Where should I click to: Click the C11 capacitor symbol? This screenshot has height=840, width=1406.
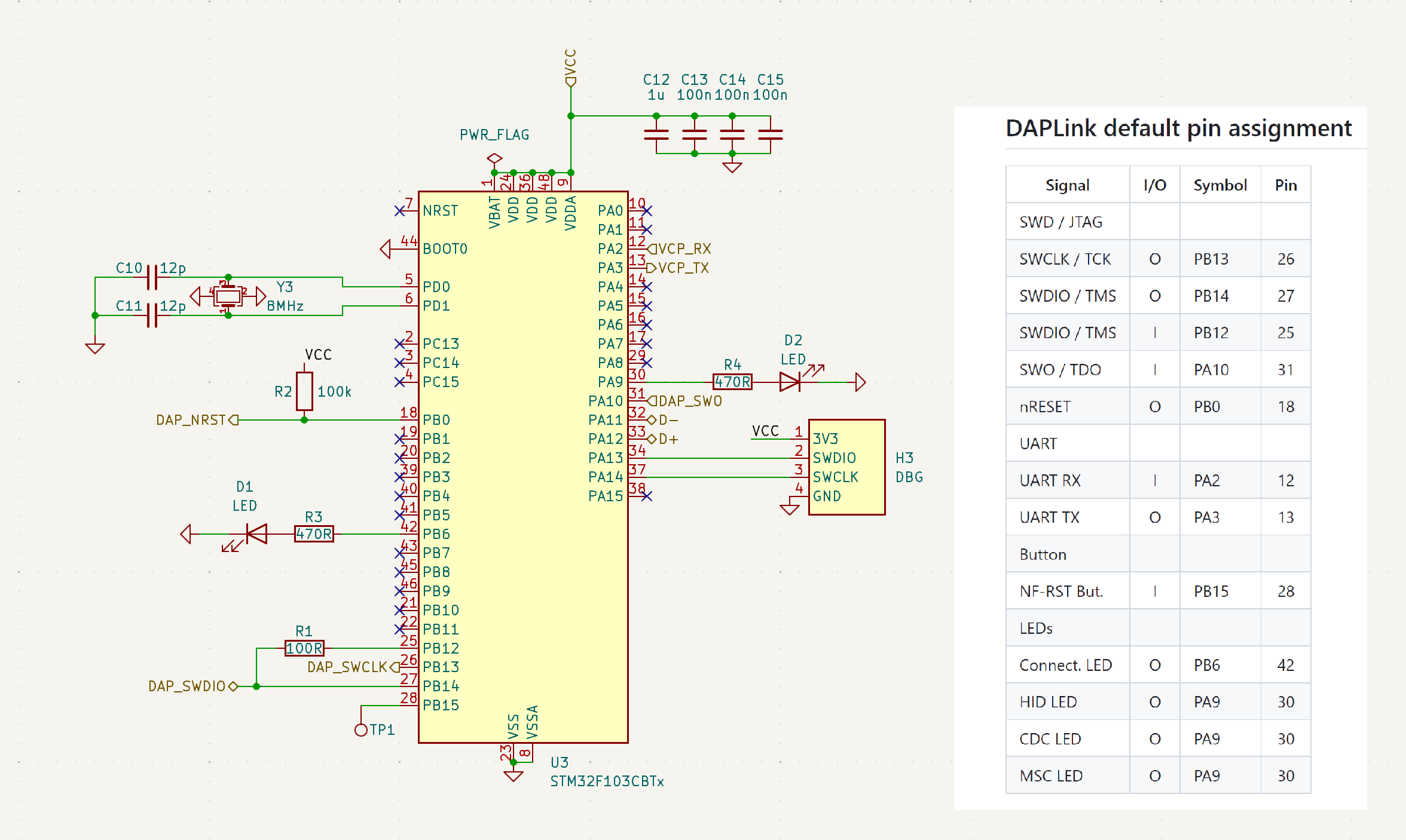(152, 315)
